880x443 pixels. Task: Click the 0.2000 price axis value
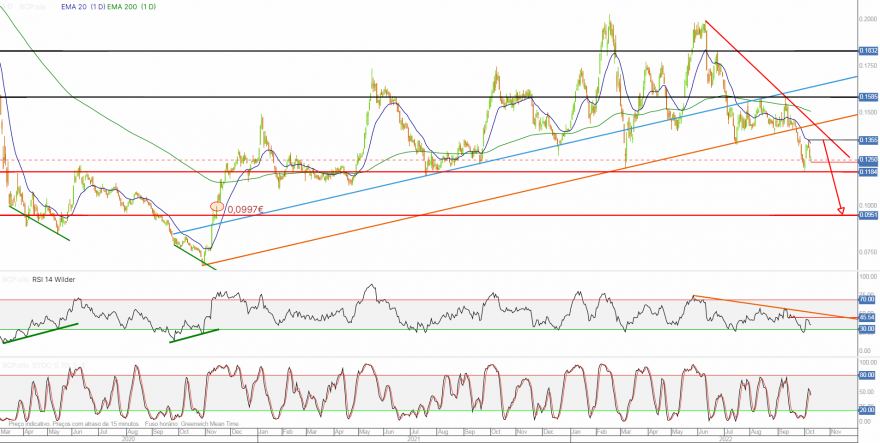click(x=868, y=19)
